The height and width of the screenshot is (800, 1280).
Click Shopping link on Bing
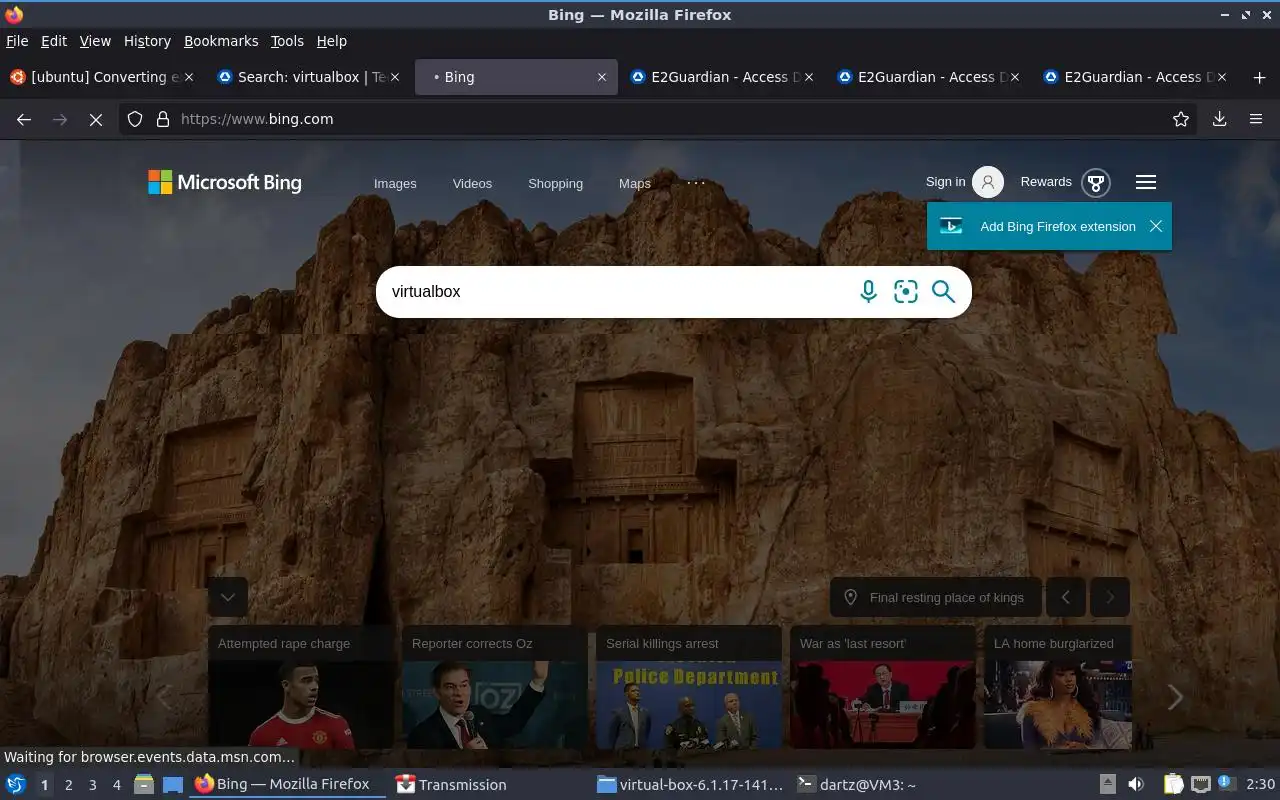pos(555,183)
